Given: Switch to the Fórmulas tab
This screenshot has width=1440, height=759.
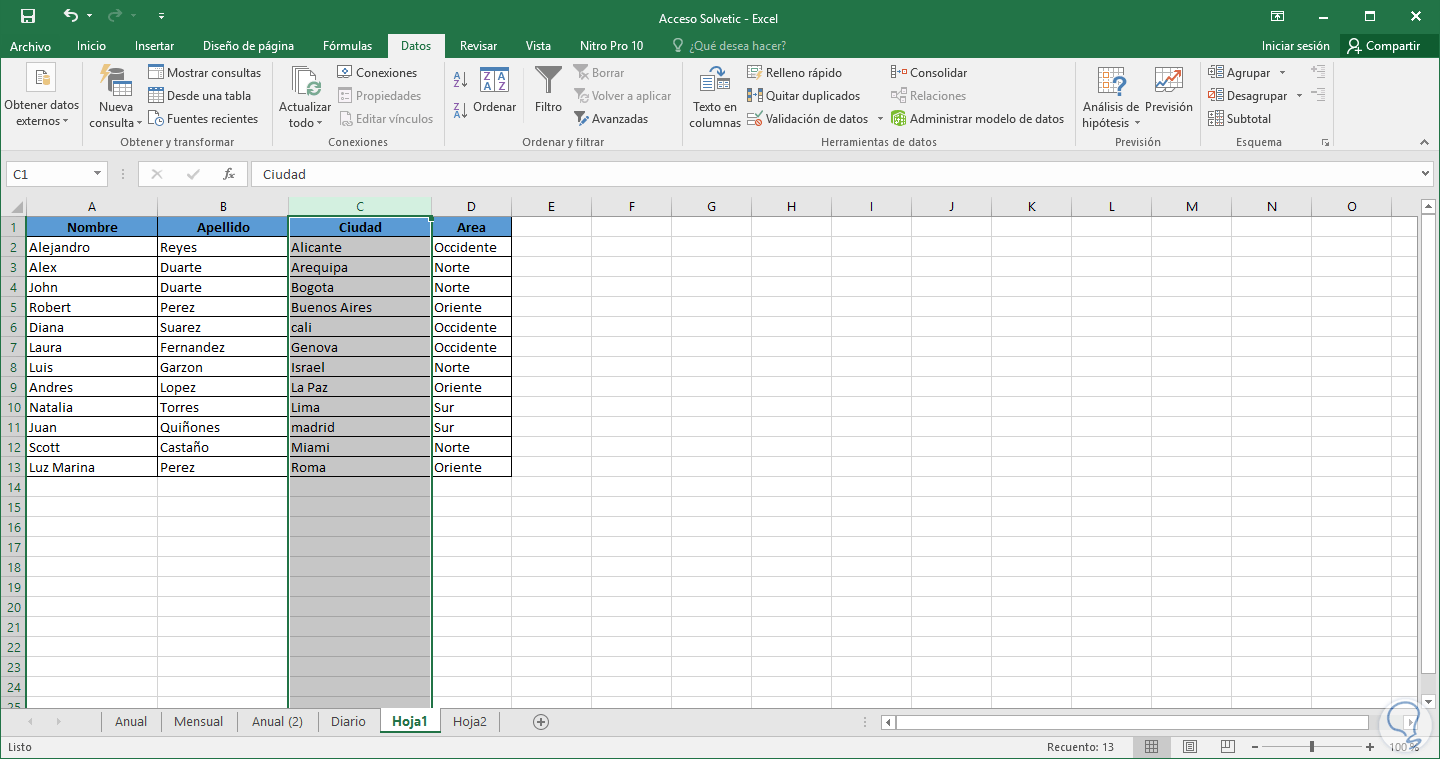Looking at the screenshot, I should coord(347,46).
